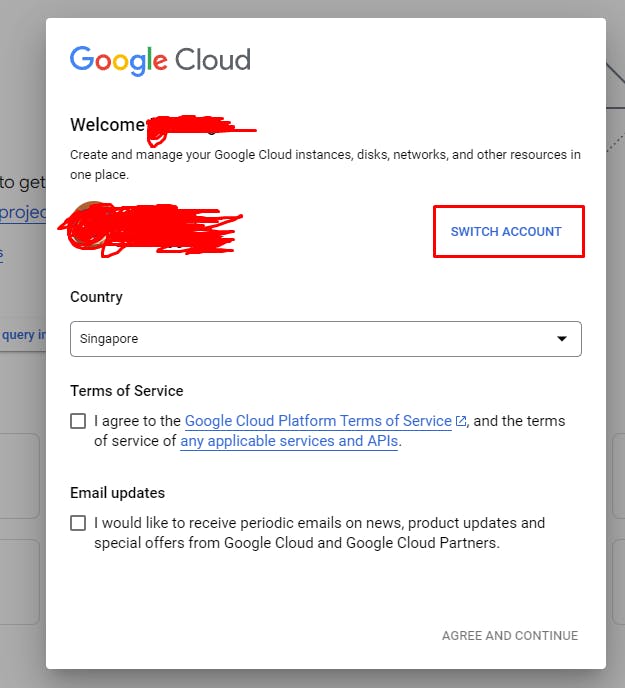This screenshot has width=625, height=688.
Task: Click the 'I agree to the' label text
Action: point(138,421)
